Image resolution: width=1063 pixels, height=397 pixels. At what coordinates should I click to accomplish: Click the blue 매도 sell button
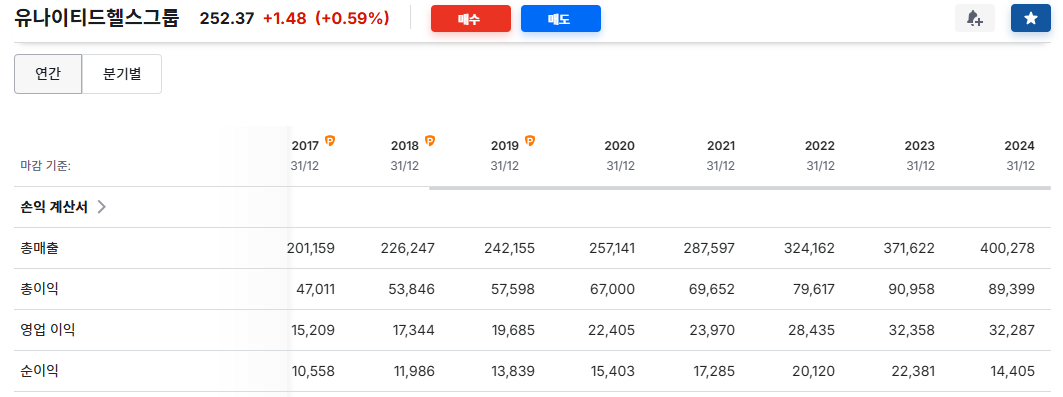coord(561,18)
